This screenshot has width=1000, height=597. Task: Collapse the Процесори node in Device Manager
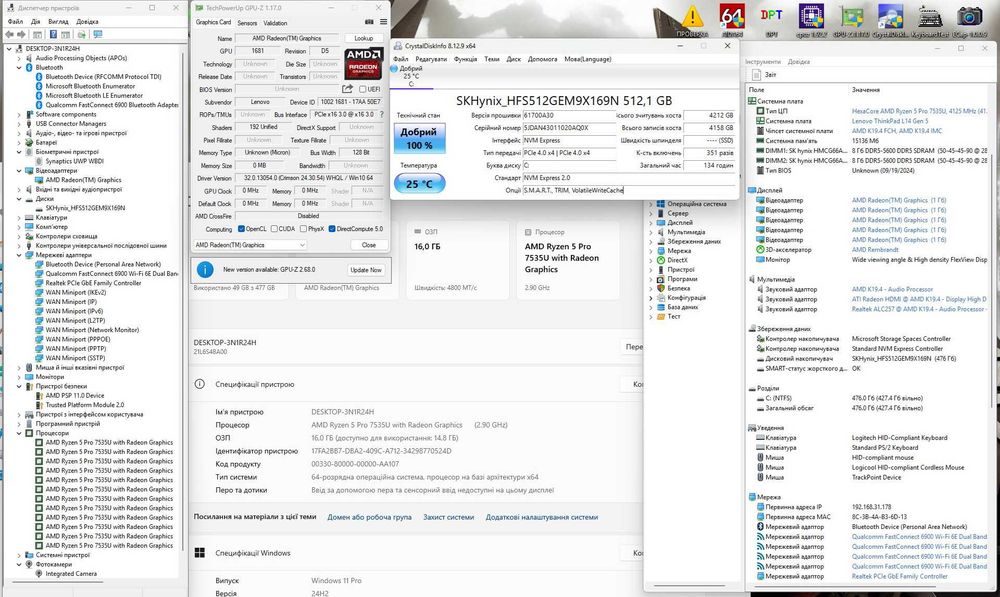coord(19,433)
